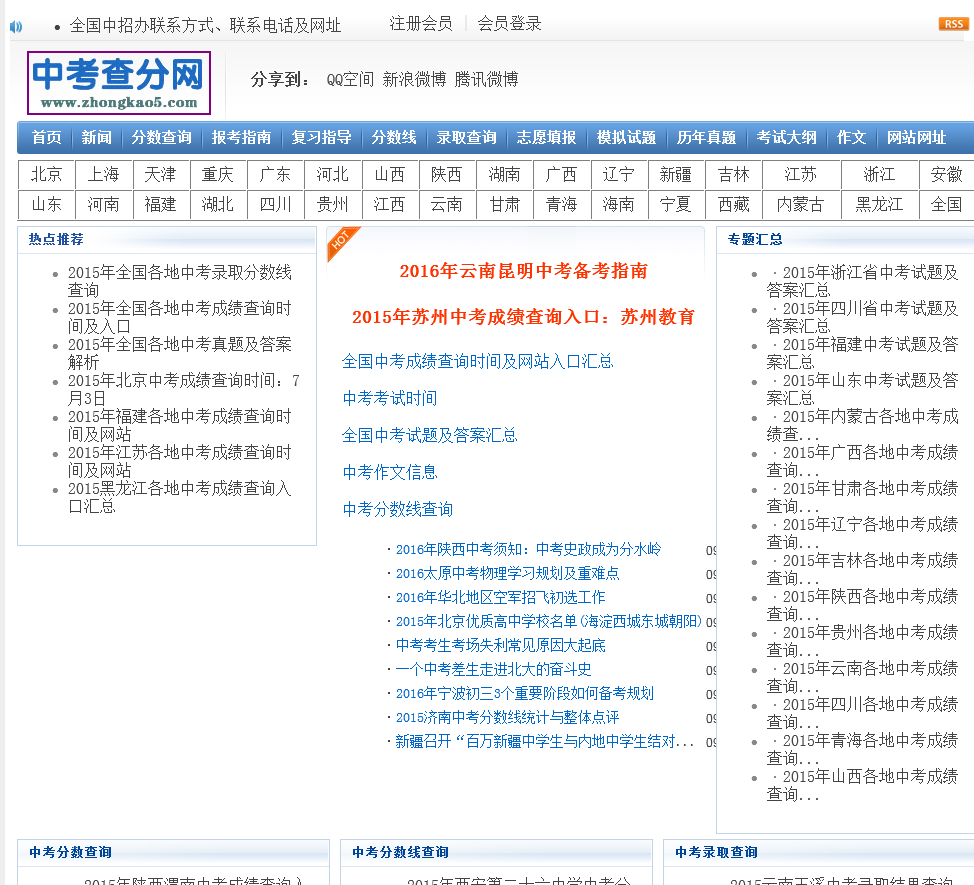Click the 专题汇总 panel heading

click(755, 240)
